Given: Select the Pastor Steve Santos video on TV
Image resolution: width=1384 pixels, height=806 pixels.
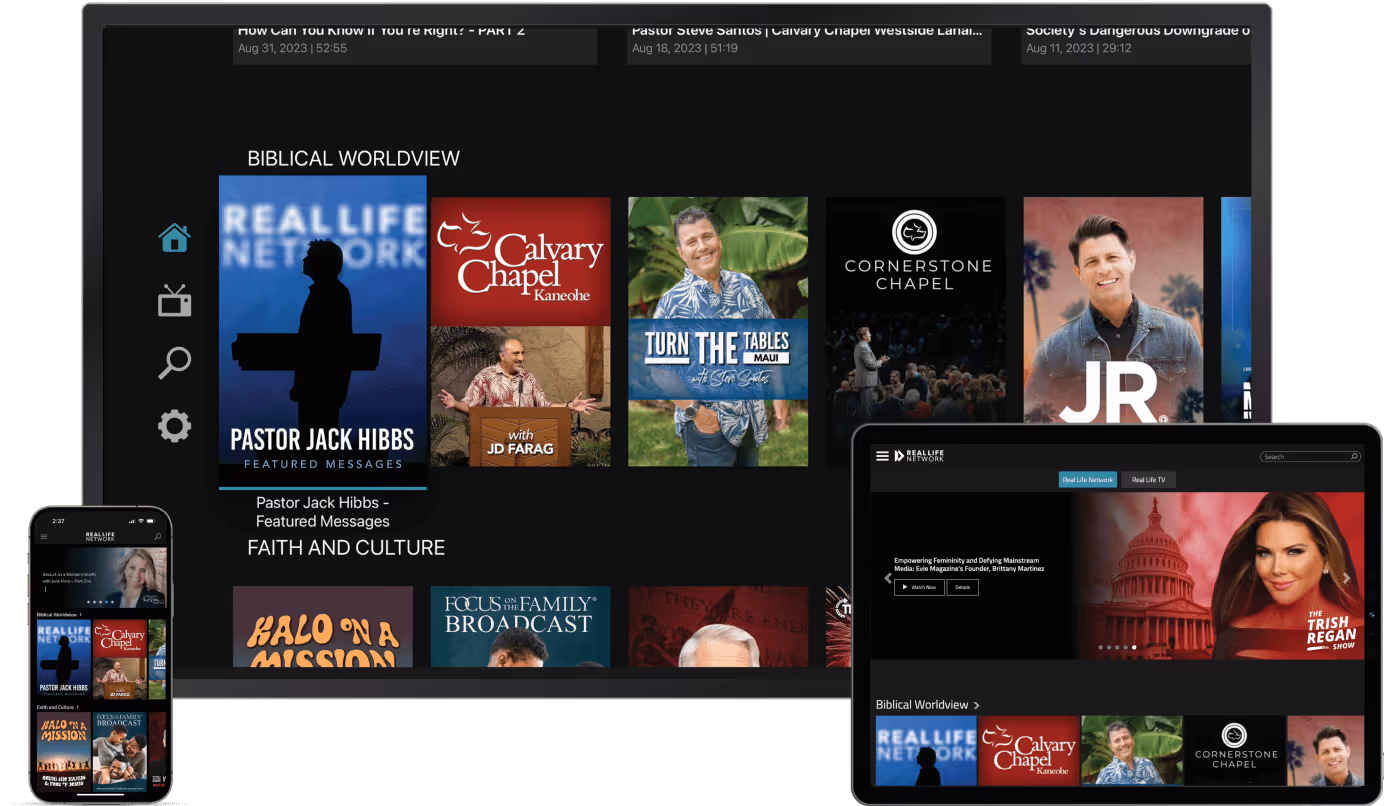Looking at the screenshot, I should pos(809,44).
